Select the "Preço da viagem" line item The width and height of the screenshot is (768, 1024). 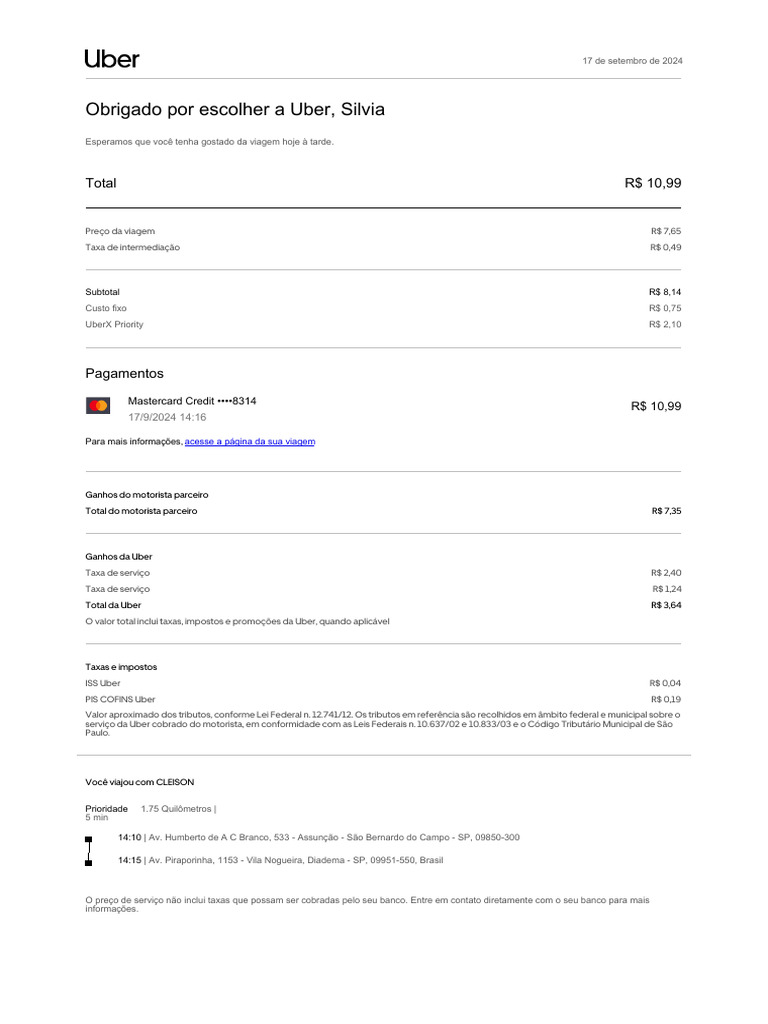click(x=120, y=231)
